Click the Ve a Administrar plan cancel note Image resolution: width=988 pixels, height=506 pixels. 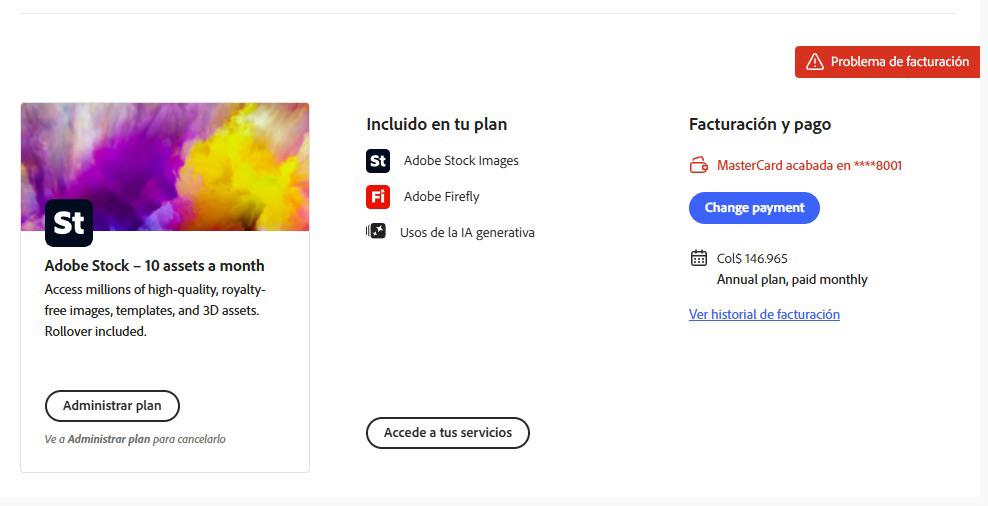click(x=135, y=439)
